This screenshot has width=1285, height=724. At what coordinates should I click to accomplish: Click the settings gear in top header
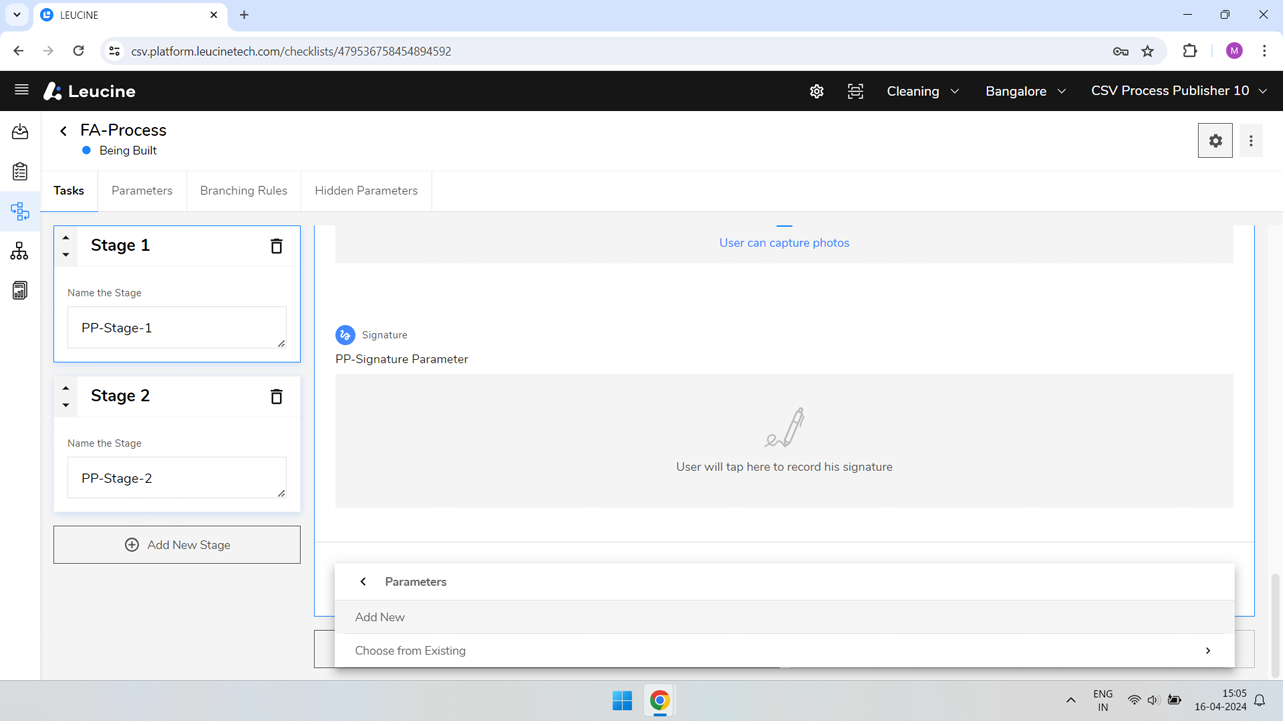(817, 91)
